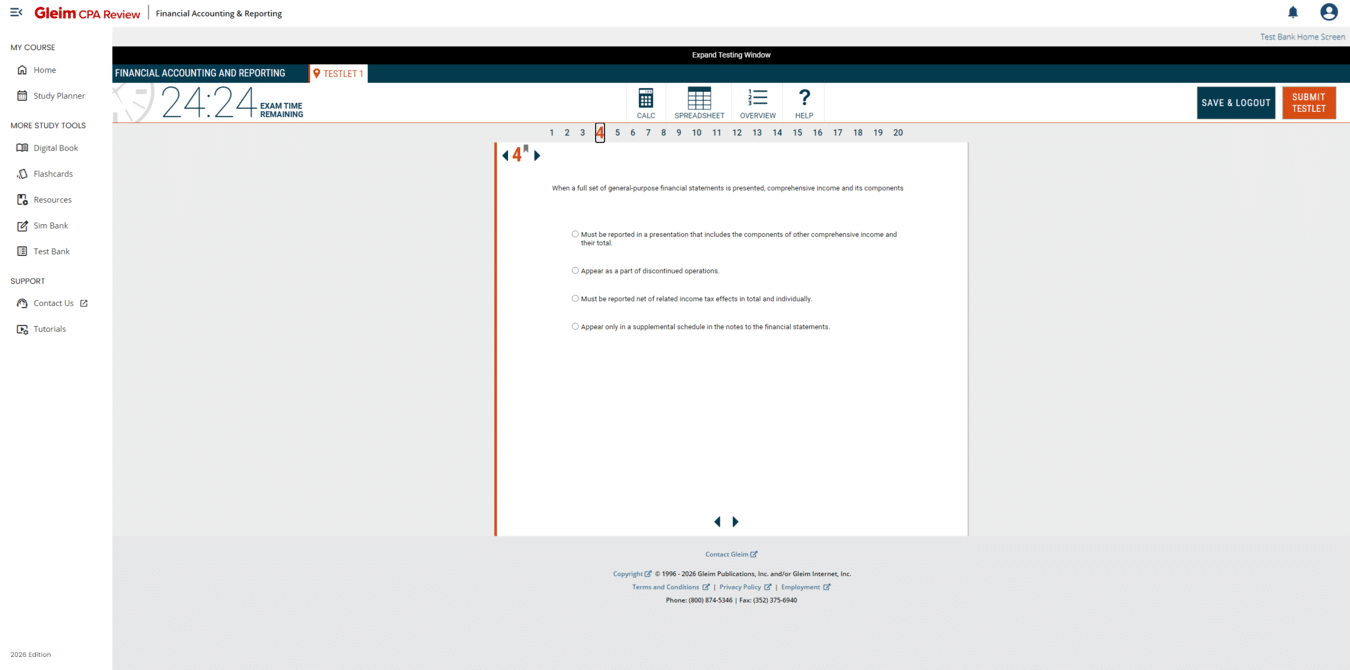Screen dimensions: 1350x670
Task: Open the Spreadsheet tool
Action: coord(699,102)
